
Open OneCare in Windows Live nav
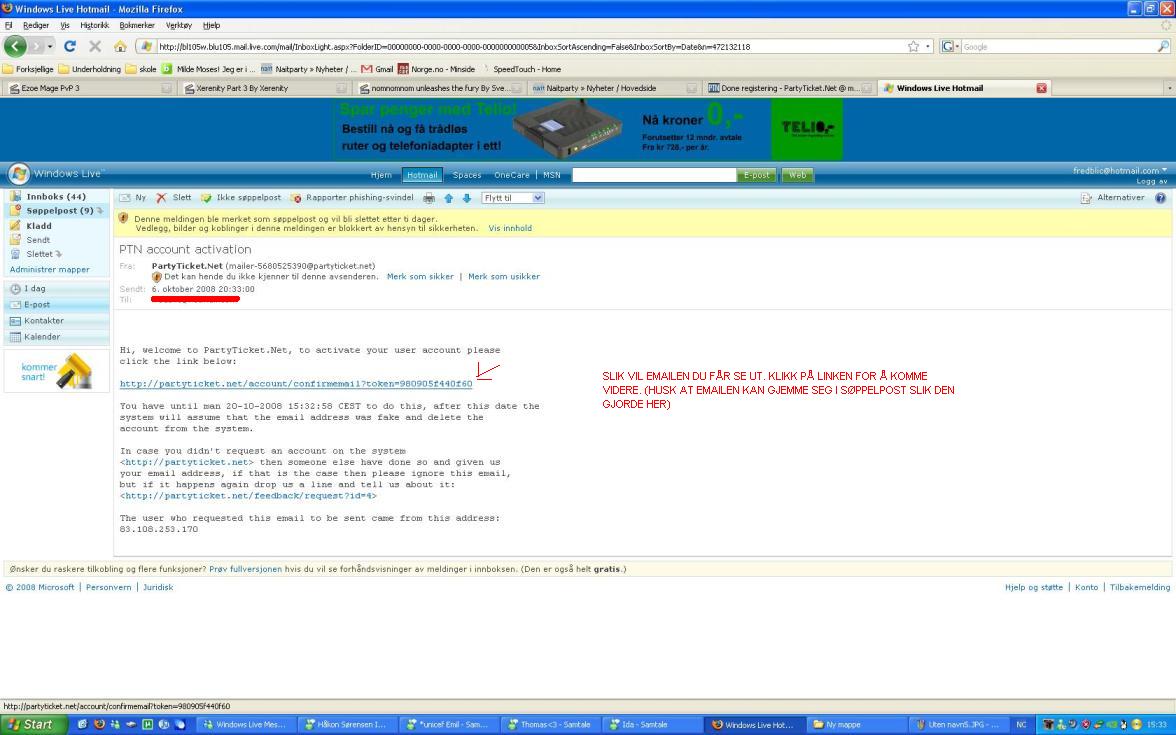click(x=512, y=175)
